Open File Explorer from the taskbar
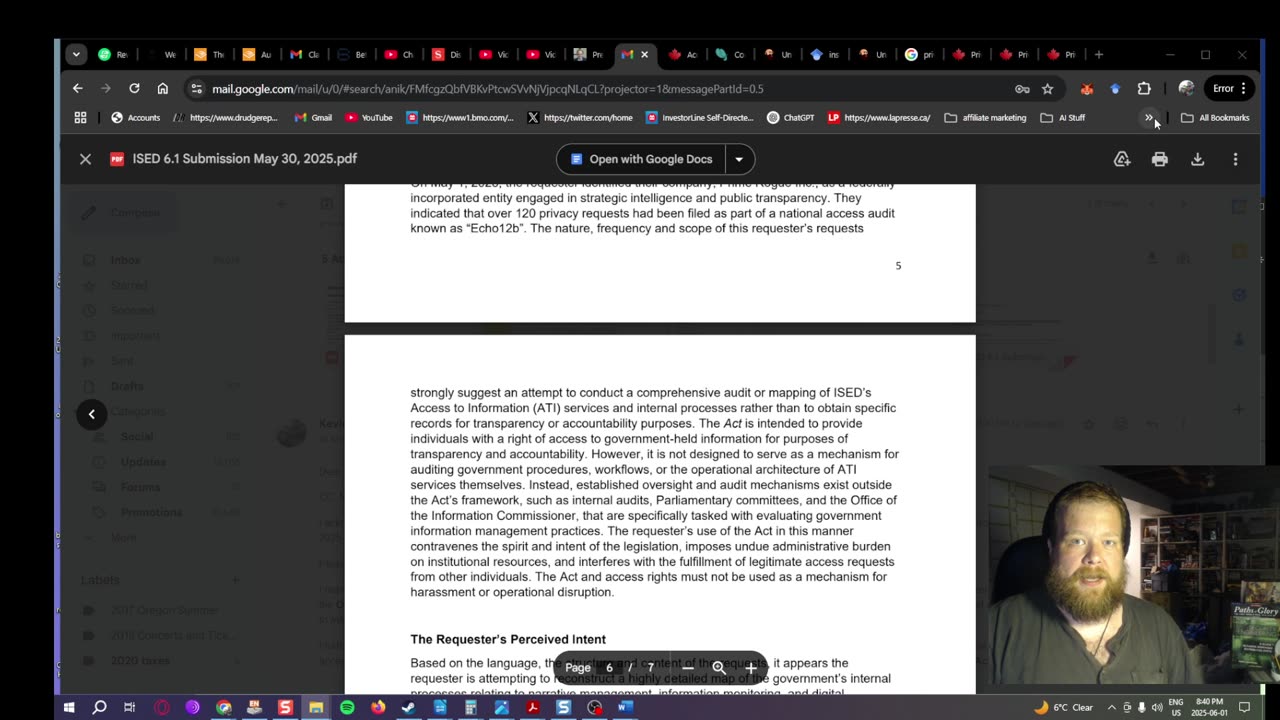Image resolution: width=1280 pixels, height=720 pixels. (316, 707)
